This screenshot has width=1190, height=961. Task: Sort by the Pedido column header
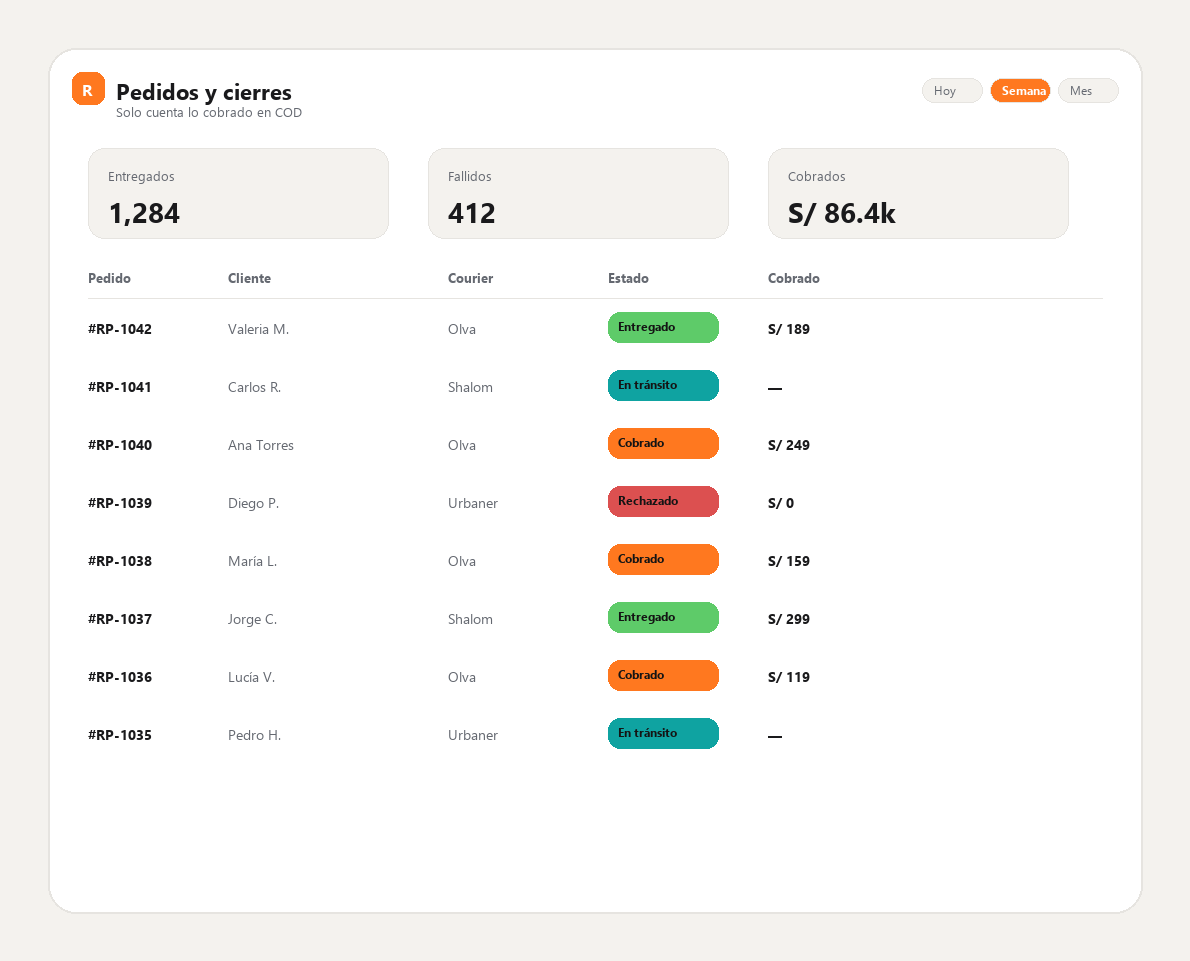point(109,279)
